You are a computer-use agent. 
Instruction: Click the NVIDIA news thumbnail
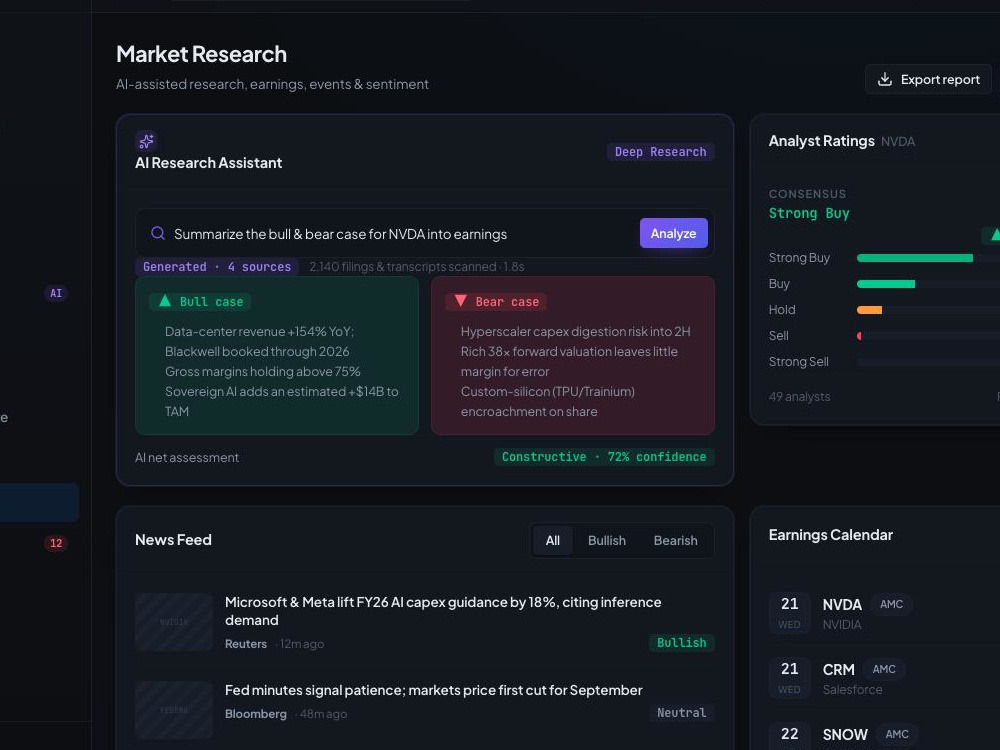tap(173, 622)
